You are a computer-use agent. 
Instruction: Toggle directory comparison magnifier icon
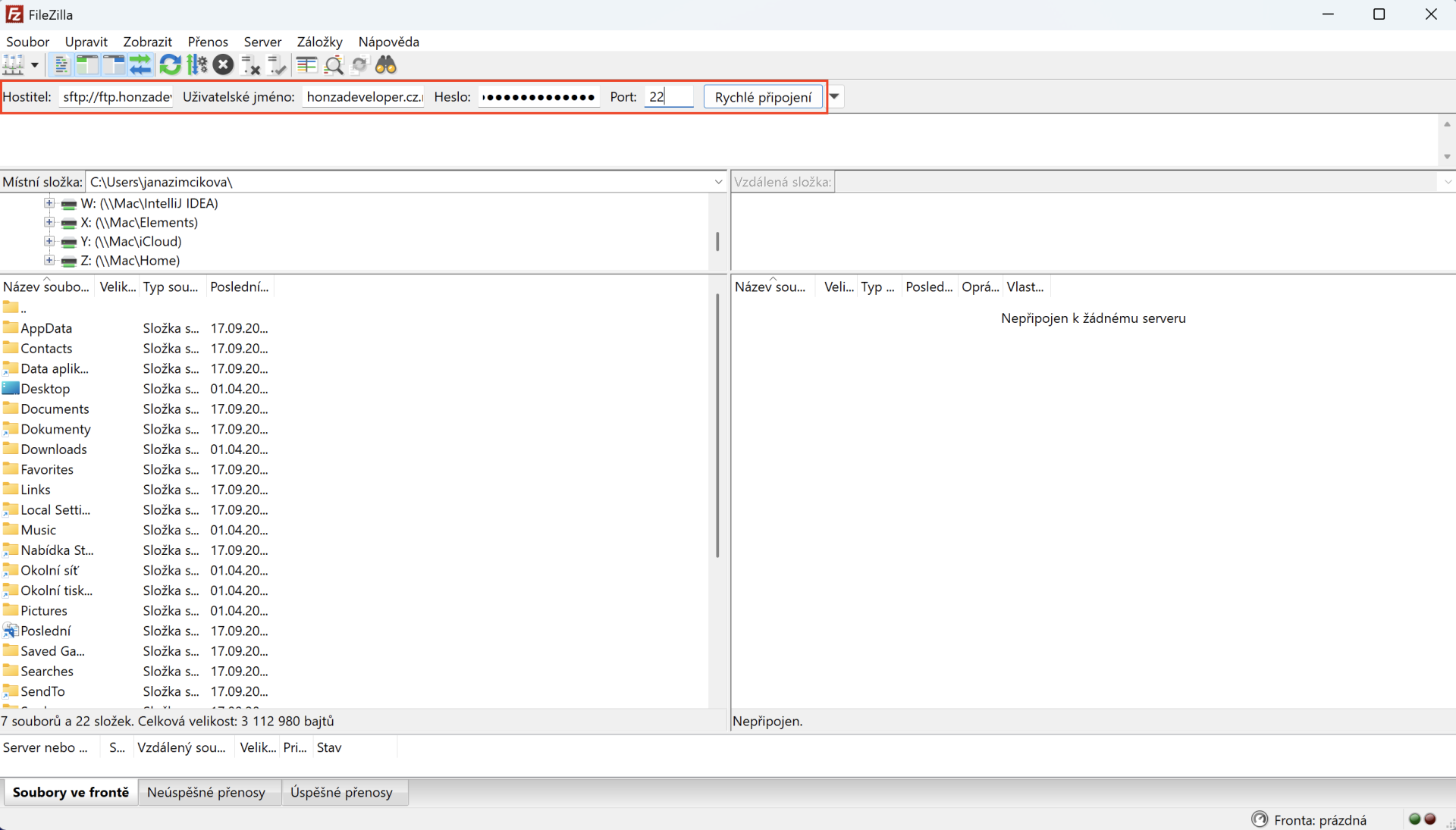(x=334, y=65)
